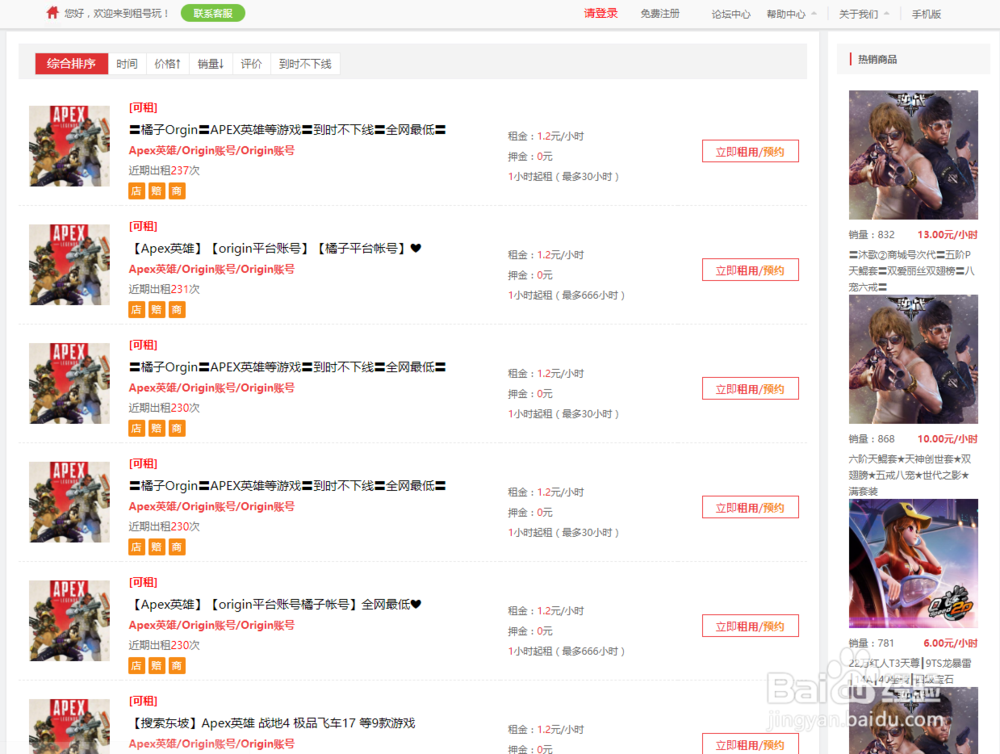Click 赔 badge under listing rented 231 times
The width and height of the screenshot is (1000, 754).
[x=157, y=309]
